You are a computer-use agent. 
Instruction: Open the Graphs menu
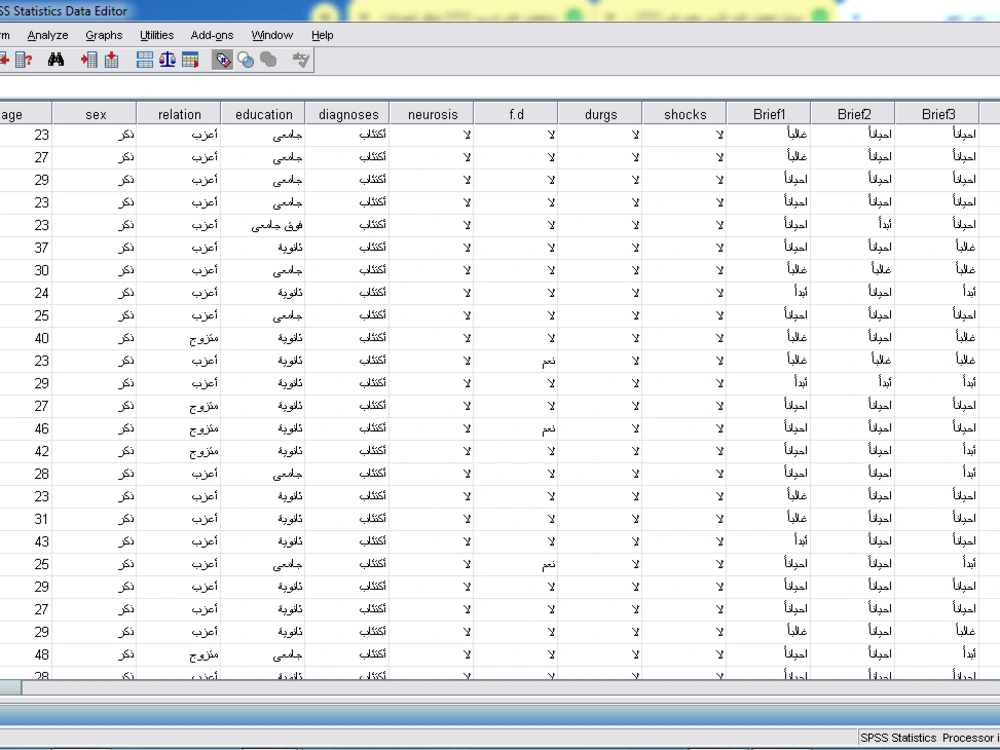click(x=104, y=35)
